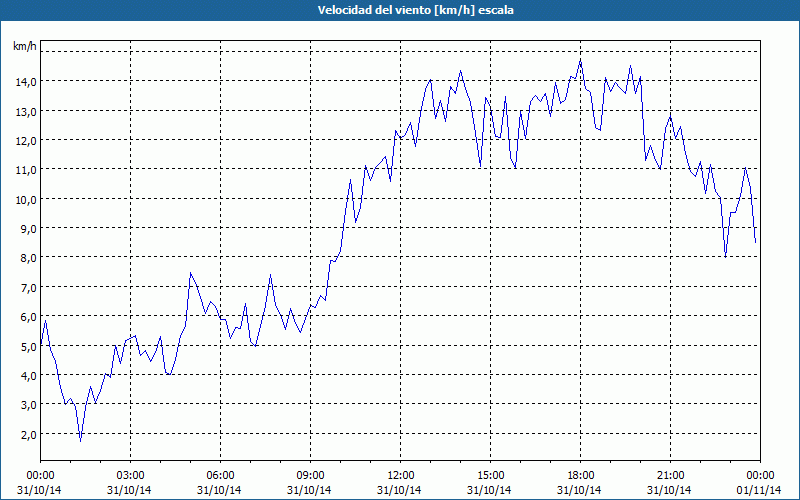Click the 6,0 y-axis label
The image size is (800, 500).
pos(28,317)
